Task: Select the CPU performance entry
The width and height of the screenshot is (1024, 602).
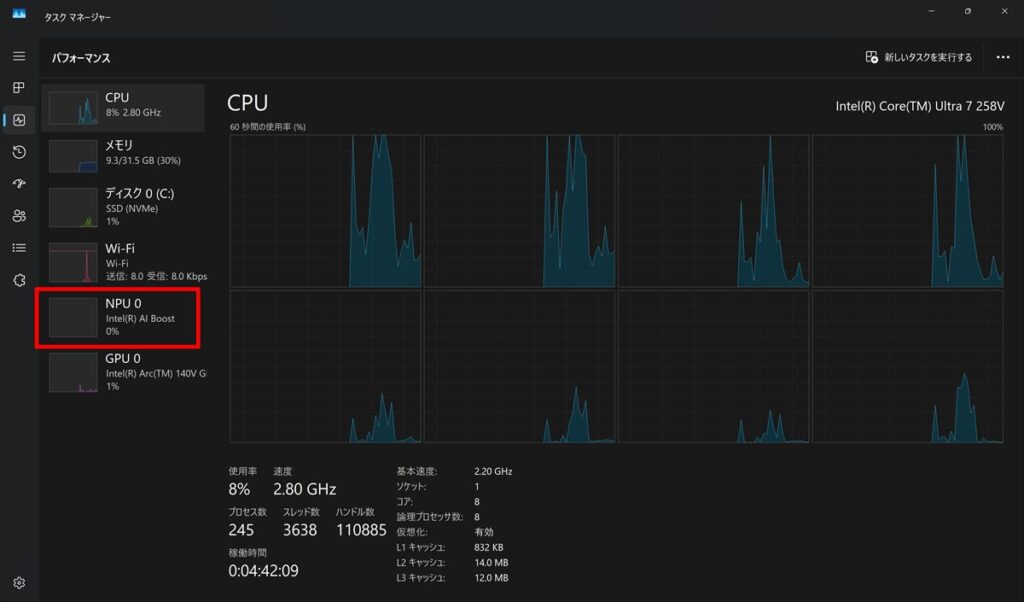Action: point(123,108)
